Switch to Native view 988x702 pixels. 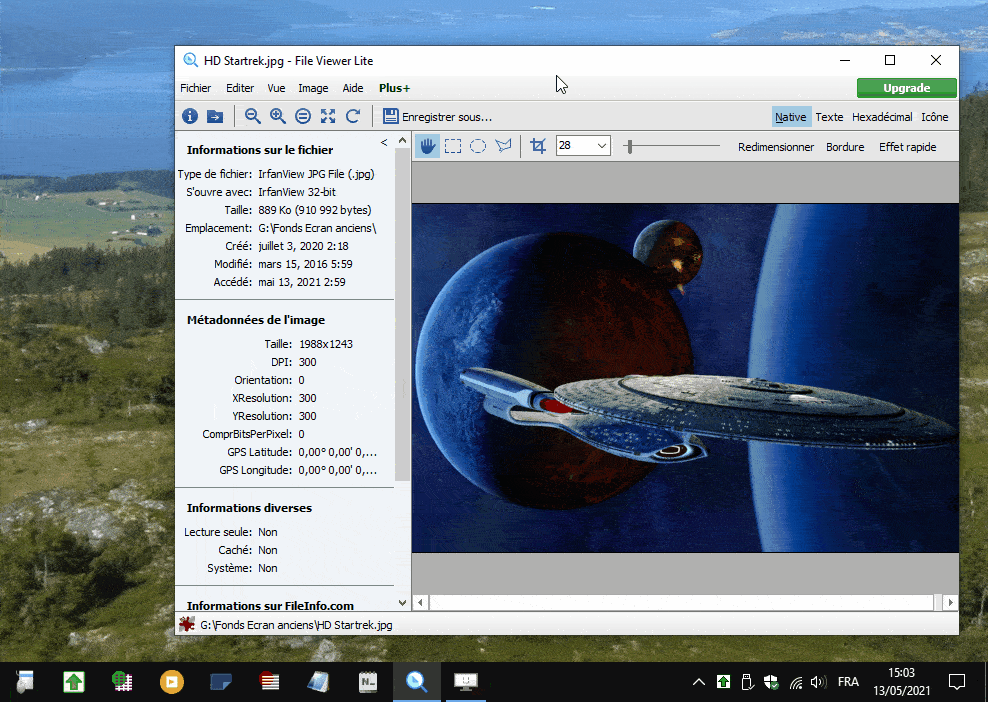tap(791, 117)
